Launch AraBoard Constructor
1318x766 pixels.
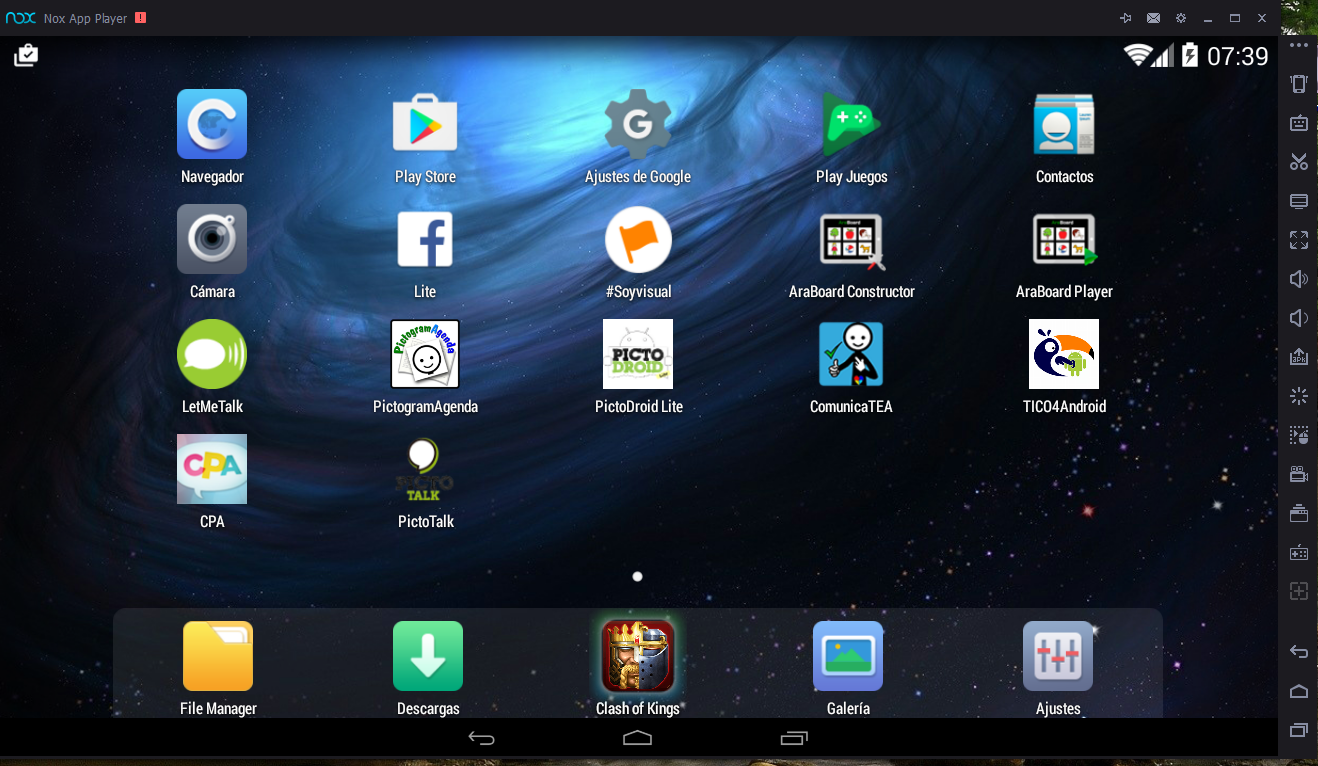point(851,241)
